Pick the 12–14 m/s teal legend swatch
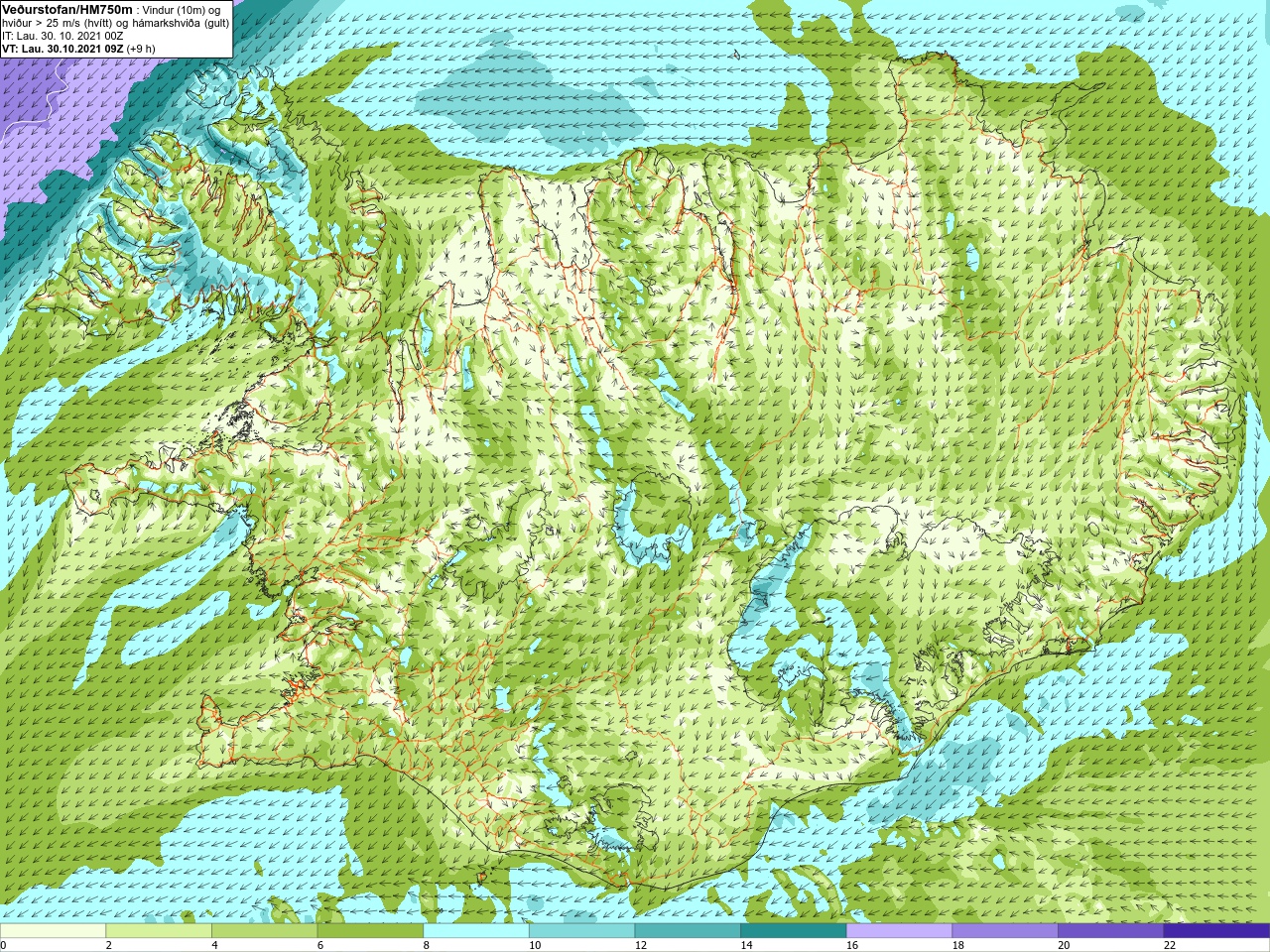 (x=688, y=931)
